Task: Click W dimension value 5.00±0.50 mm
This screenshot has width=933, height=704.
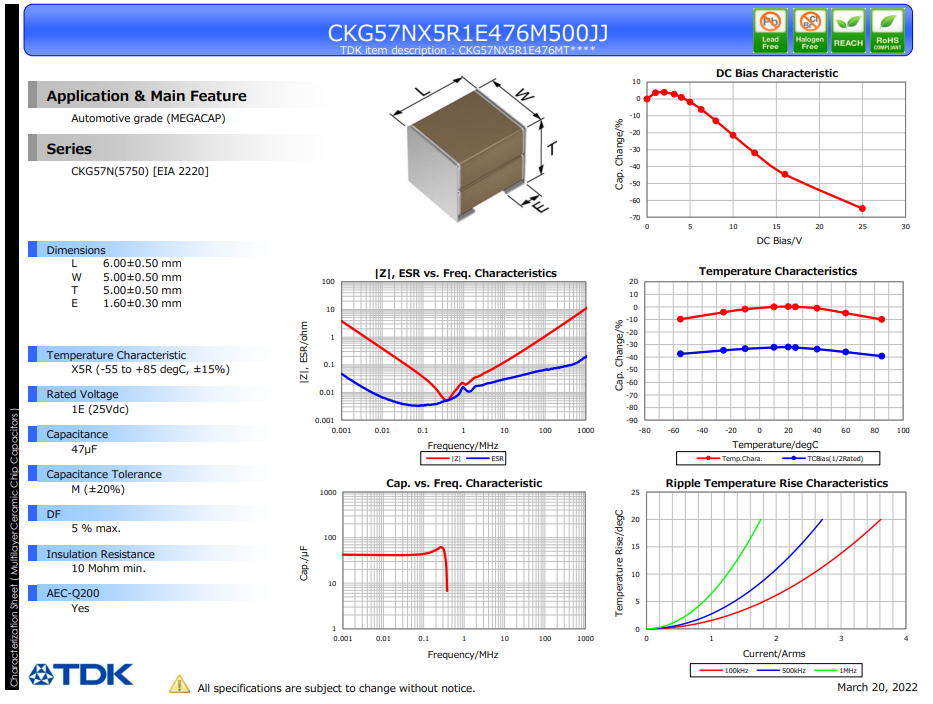Action: (x=142, y=277)
